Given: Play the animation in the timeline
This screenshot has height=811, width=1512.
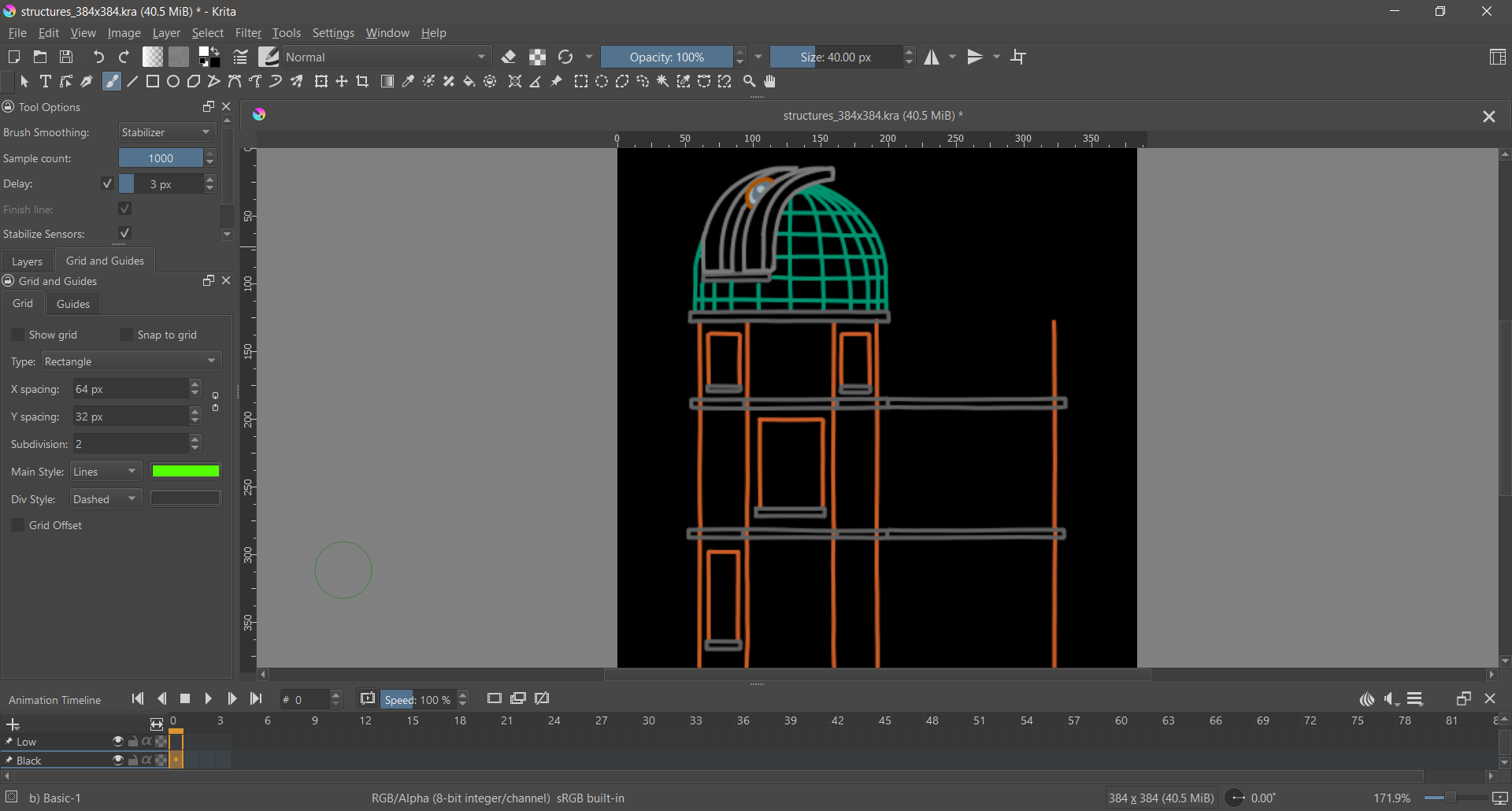Looking at the screenshot, I should [209, 699].
